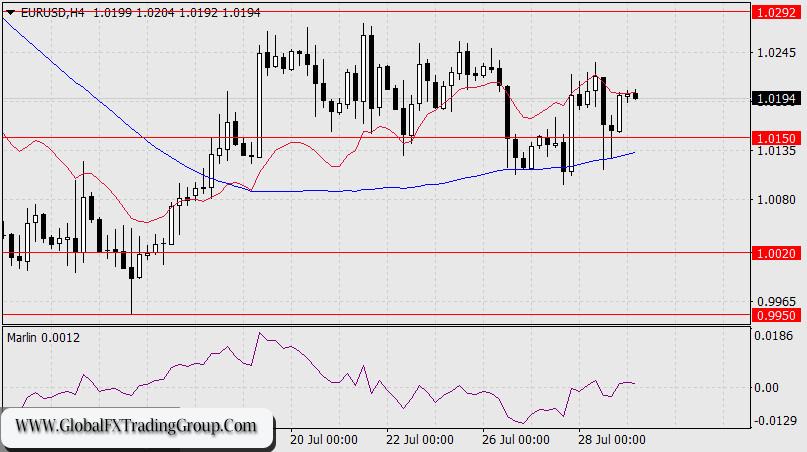
Task: Click the 0.9965 price scale value
Action: point(776,301)
